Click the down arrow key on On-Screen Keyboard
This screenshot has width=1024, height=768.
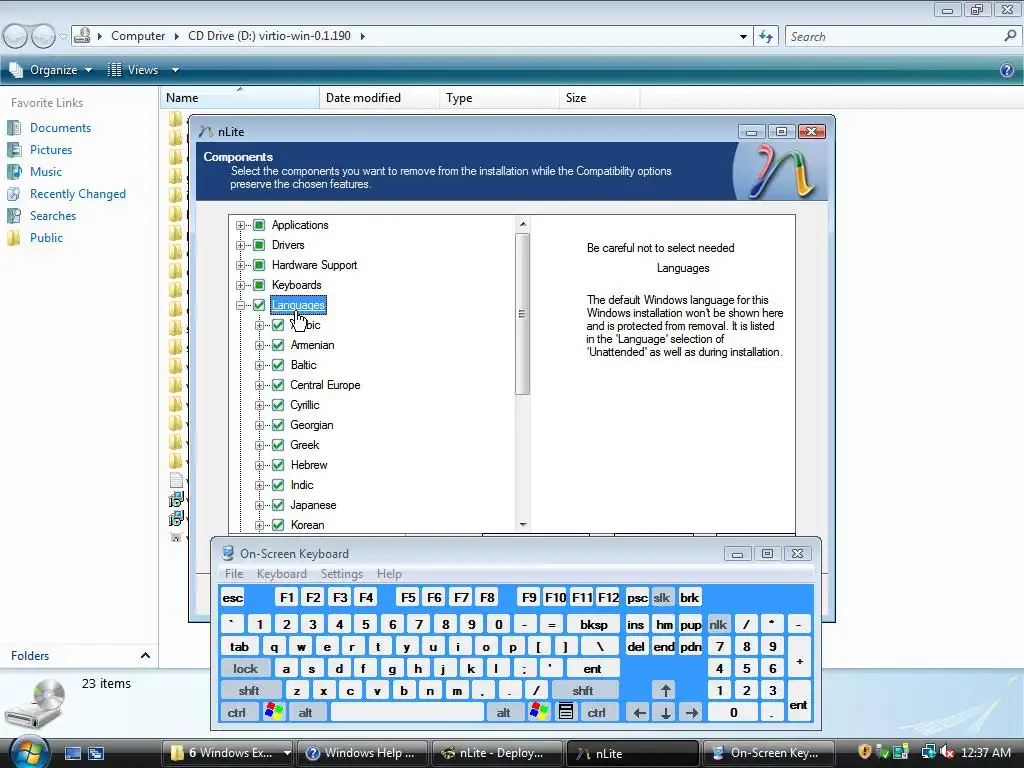665,712
